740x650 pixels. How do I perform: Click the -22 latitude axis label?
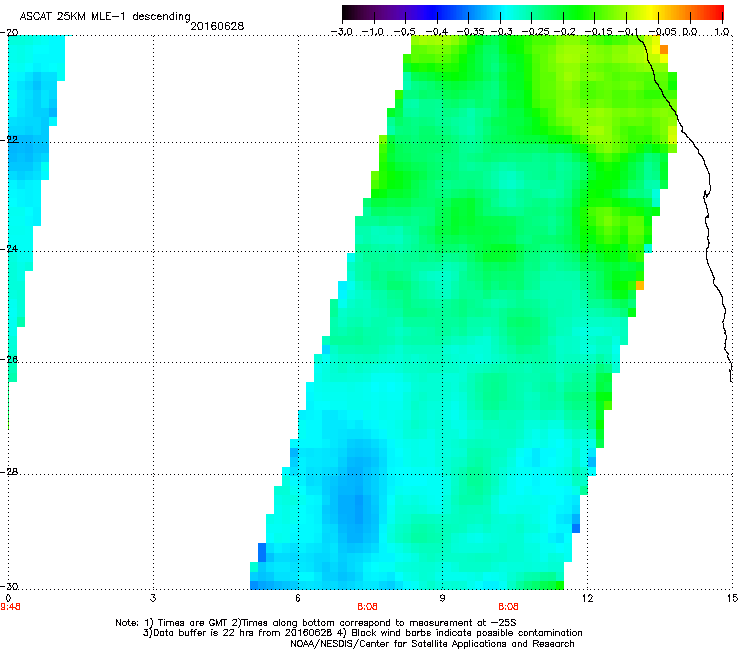point(9,140)
